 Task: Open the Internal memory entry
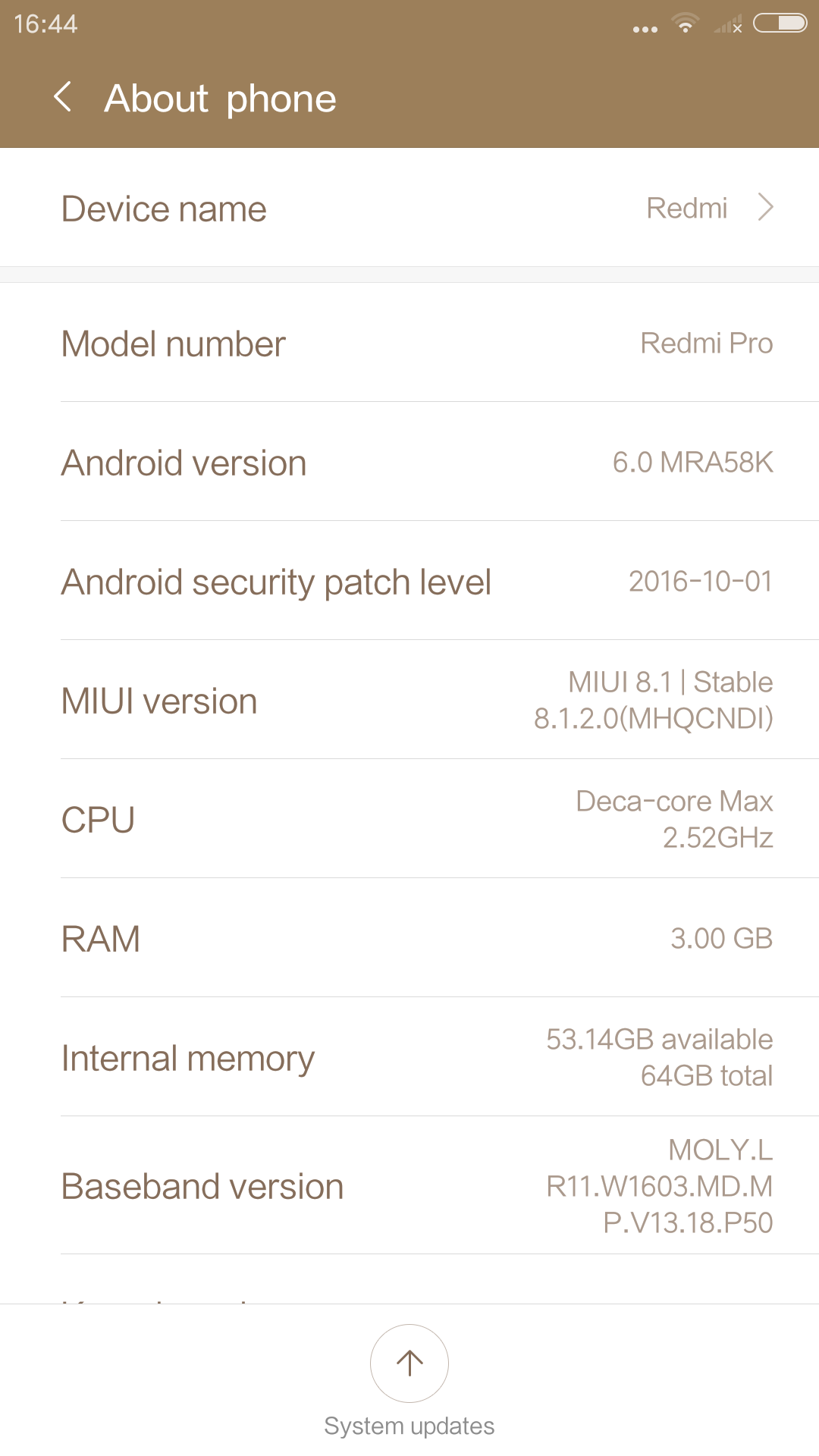pyautogui.click(x=409, y=1058)
